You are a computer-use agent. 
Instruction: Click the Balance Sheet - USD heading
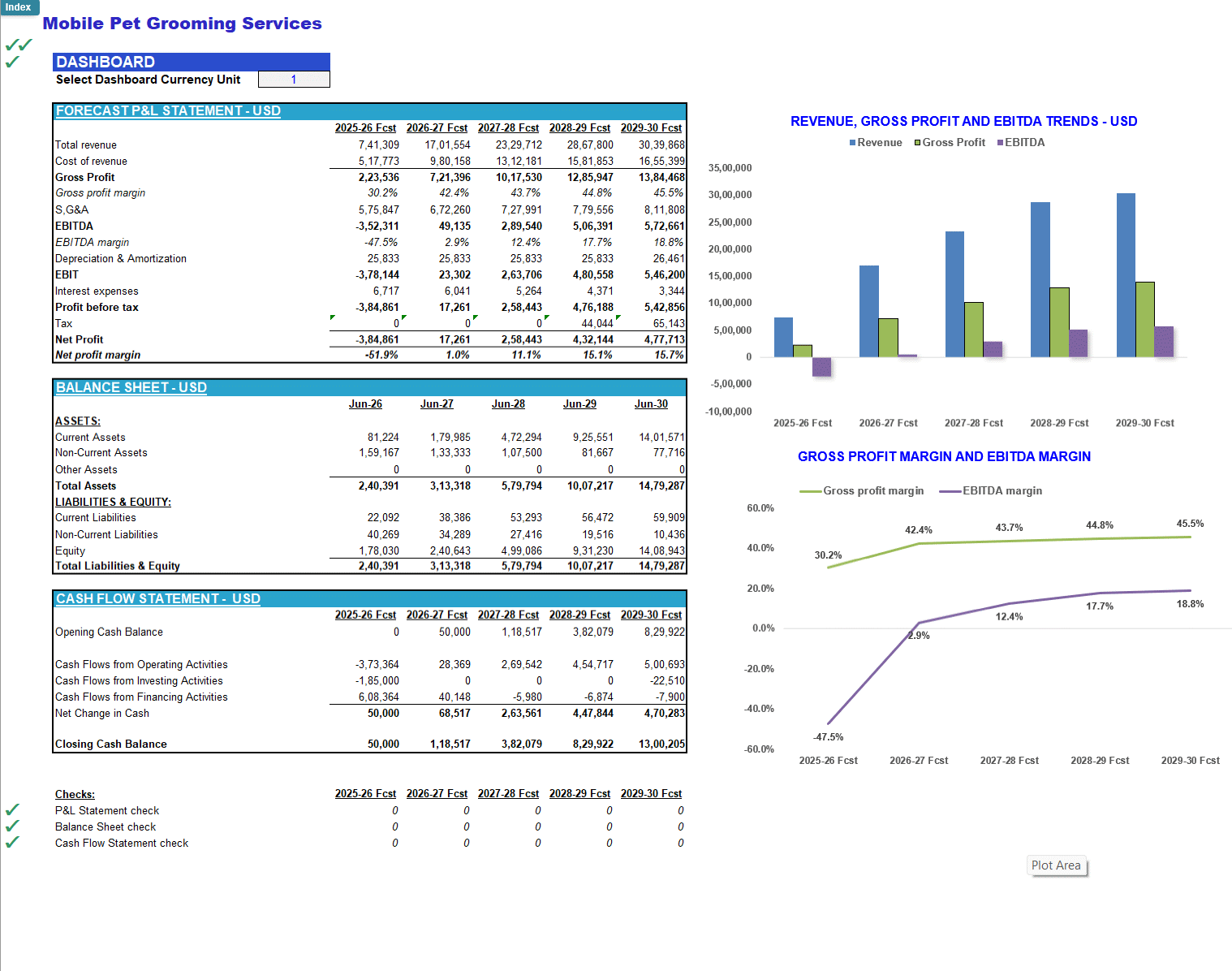tap(131, 388)
